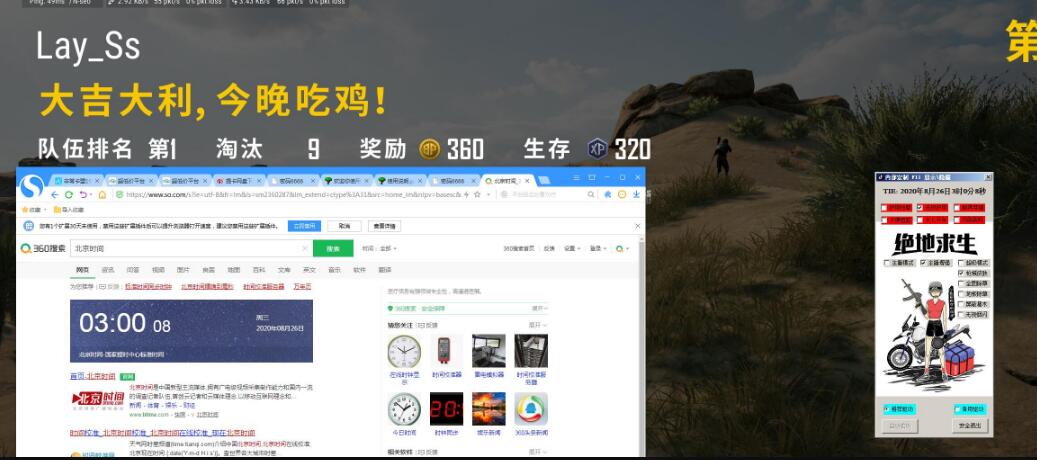This screenshot has height=460, width=1037.
Task: Click the lightning speed-mode icon in address bar
Action: coord(468,195)
